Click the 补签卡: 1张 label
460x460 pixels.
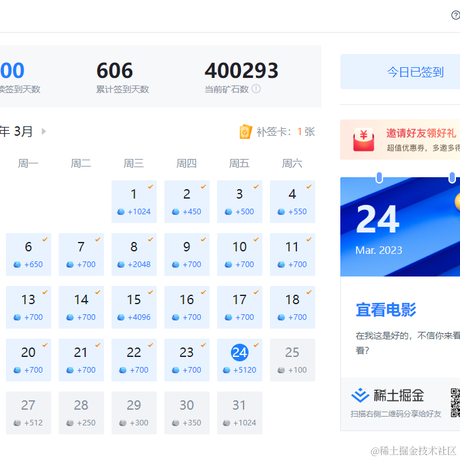click(286, 132)
